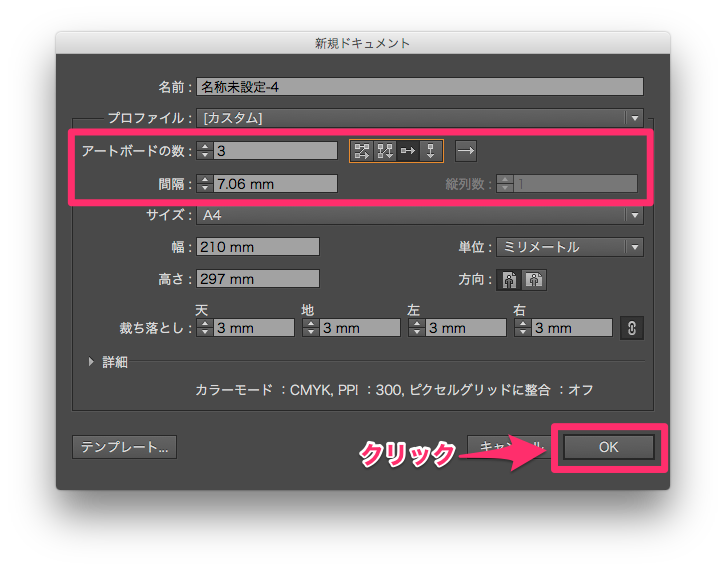
Task: Choose portrait orientation icon
Action: 509,280
